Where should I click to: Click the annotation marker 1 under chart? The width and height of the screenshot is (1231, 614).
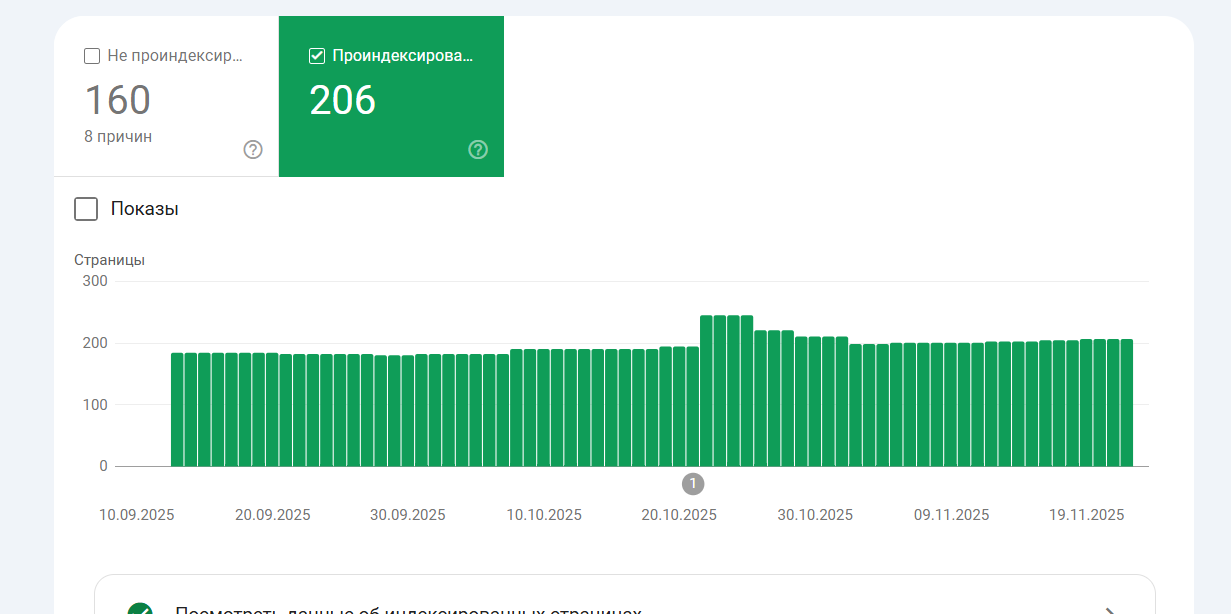click(693, 484)
